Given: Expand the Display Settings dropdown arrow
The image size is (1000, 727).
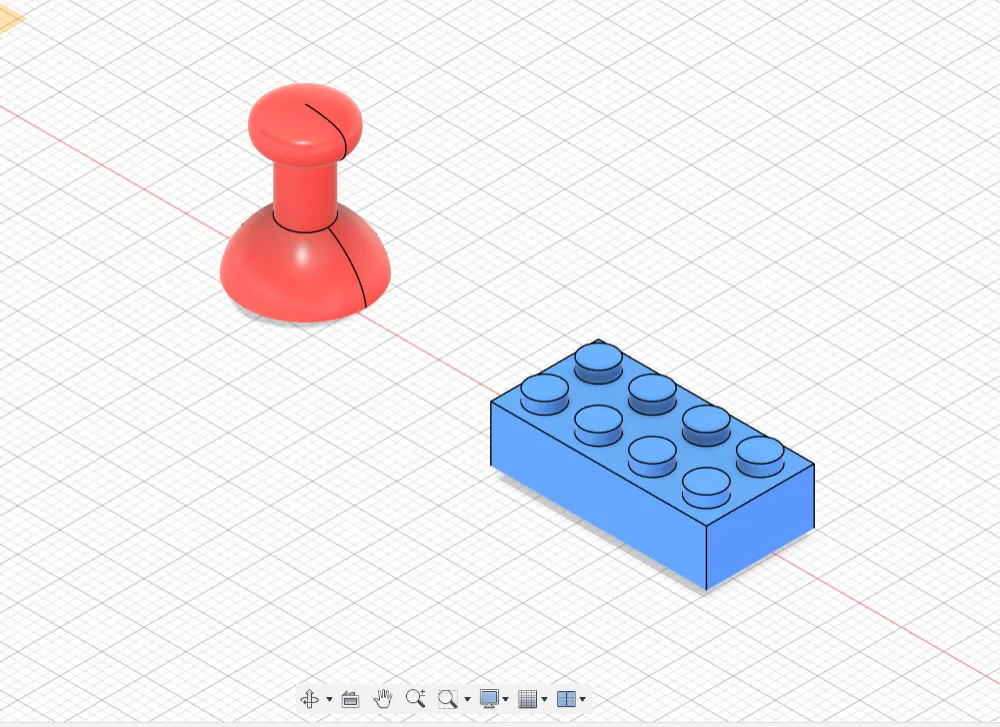Looking at the screenshot, I should (x=506, y=700).
